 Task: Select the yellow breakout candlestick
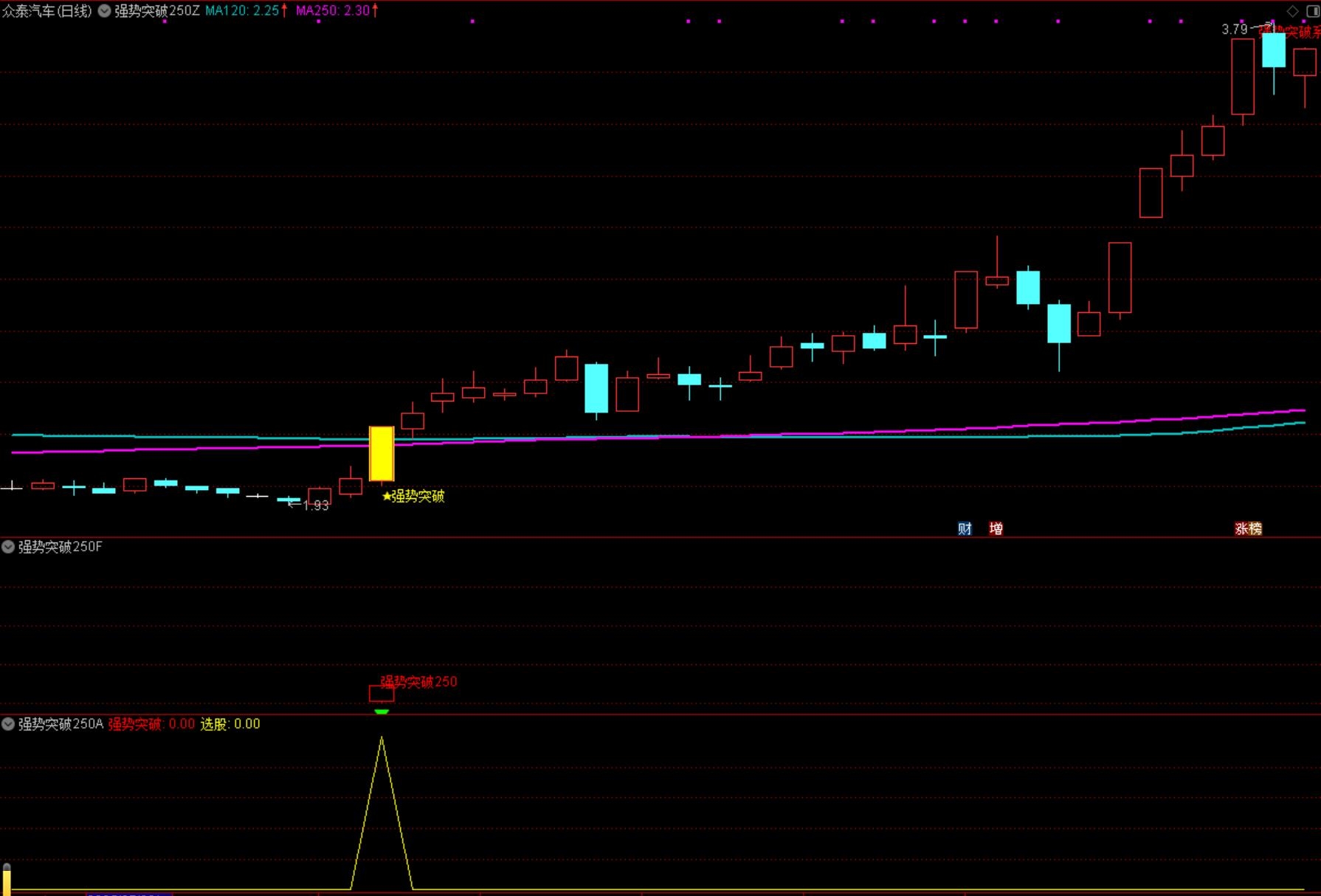click(x=382, y=454)
